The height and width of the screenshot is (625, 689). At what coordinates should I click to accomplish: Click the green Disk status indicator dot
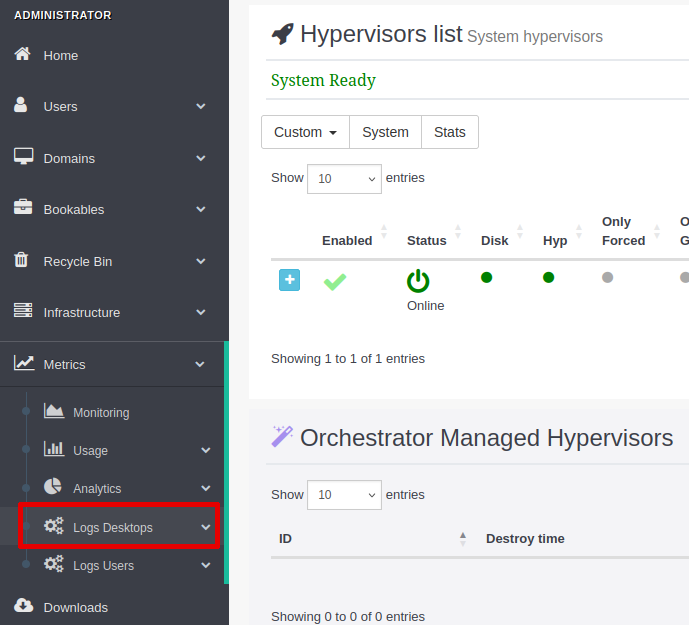pyautogui.click(x=487, y=277)
